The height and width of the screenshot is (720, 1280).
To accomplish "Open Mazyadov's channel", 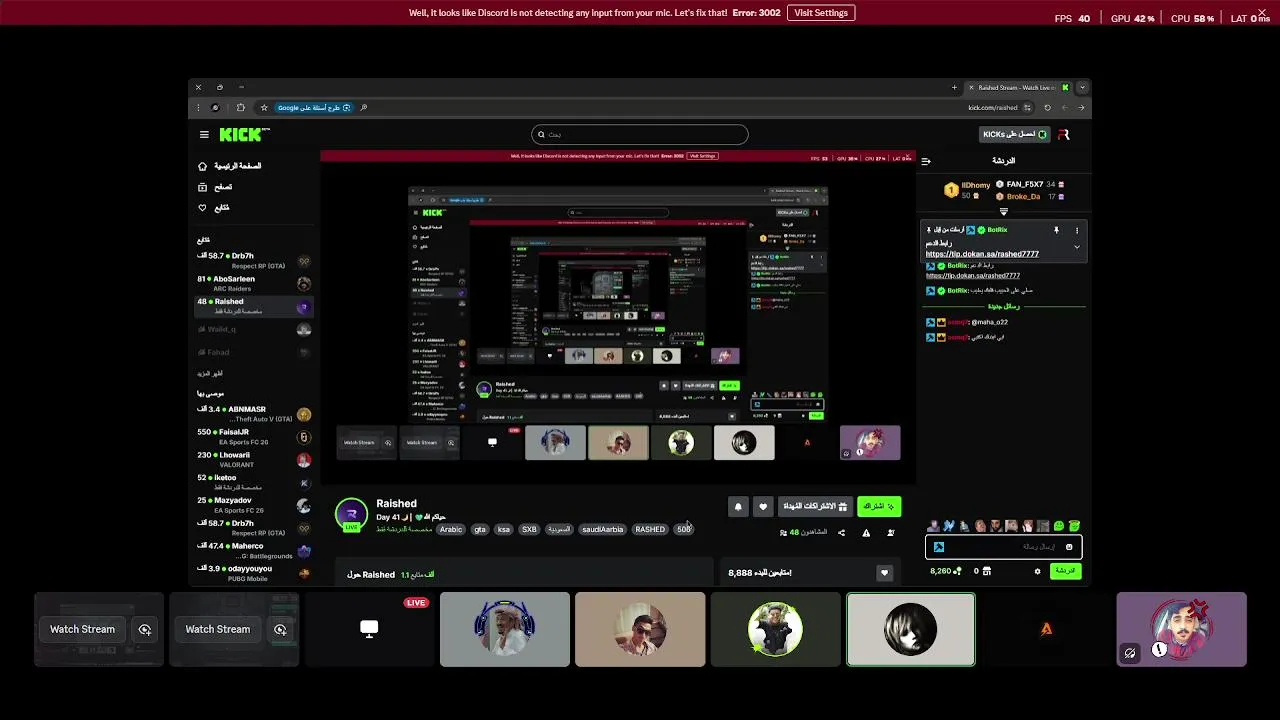I will point(254,505).
